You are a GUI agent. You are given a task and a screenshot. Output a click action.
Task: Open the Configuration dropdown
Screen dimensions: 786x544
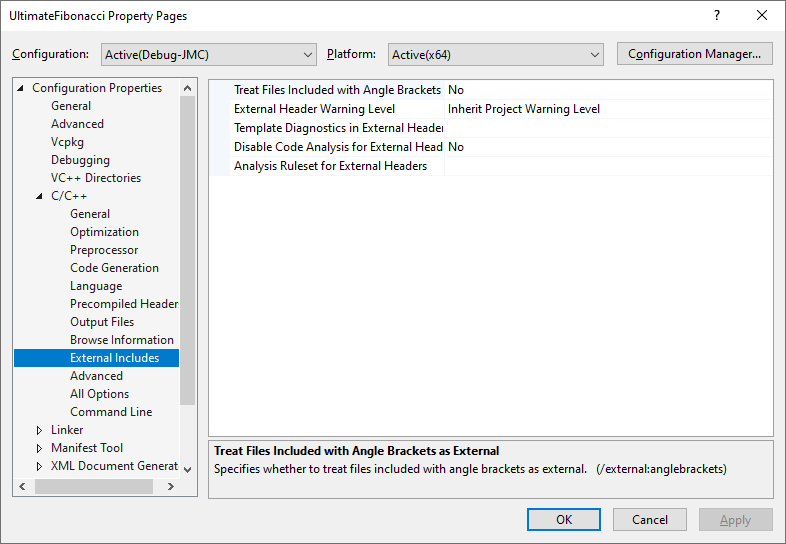point(208,55)
